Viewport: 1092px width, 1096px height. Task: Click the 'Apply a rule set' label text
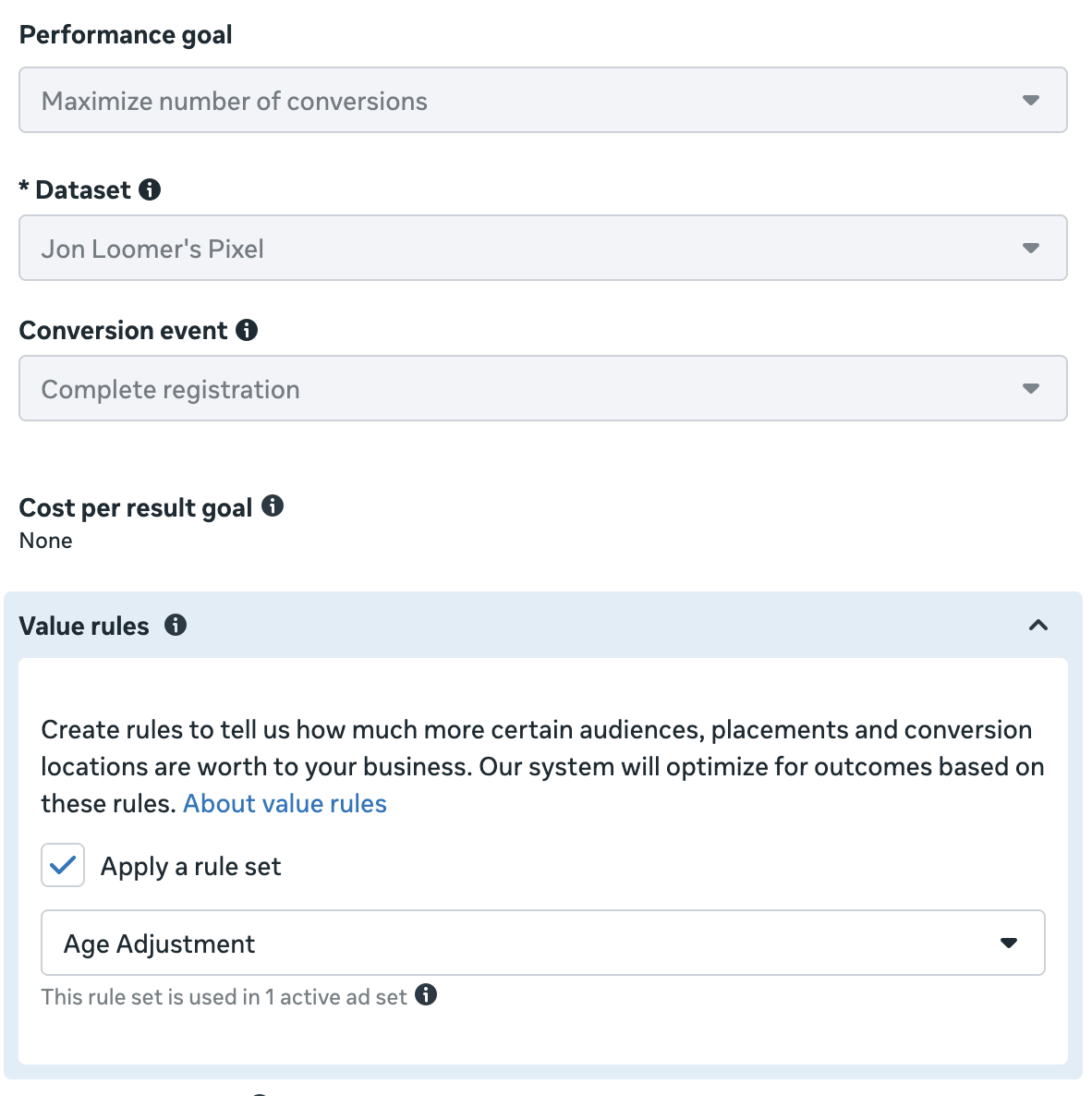(x=190, y=867)
